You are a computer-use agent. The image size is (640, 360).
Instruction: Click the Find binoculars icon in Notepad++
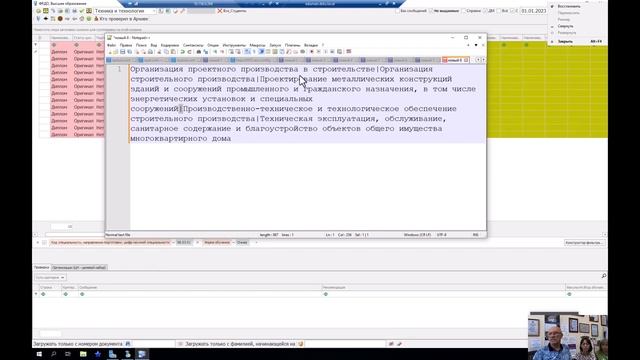(199, 52)
